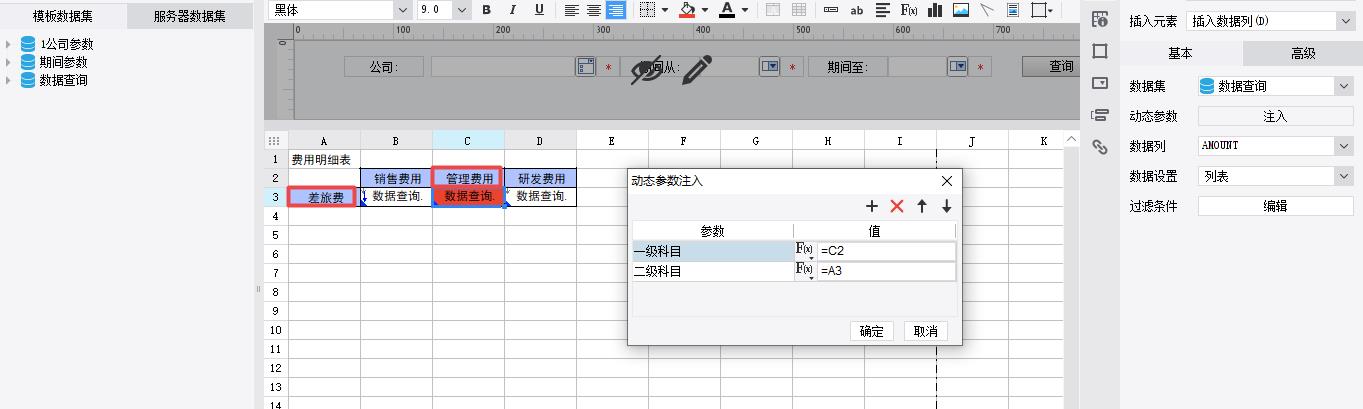The width and height of the screenshot is (1363, 409).
Task: Open cell attributes square icon in sidebar
Action: point(1100,51)
